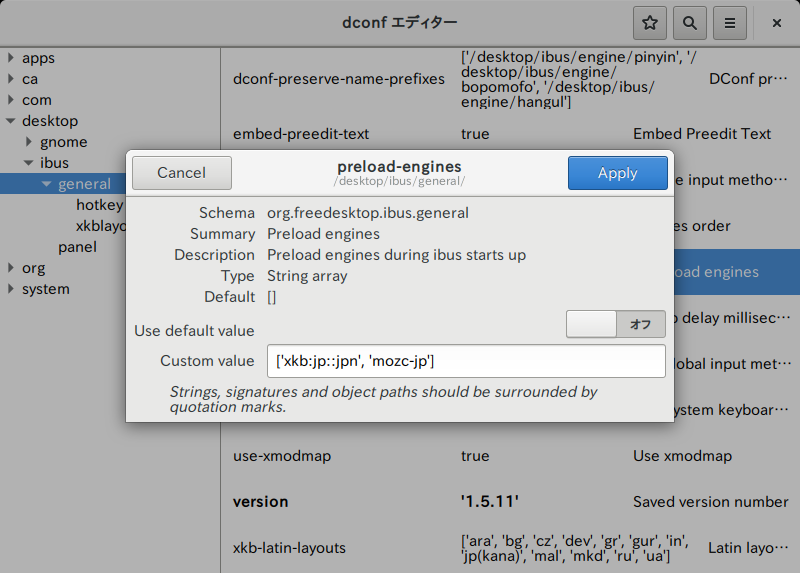This screenshot has width=800, height=573.
Task: Click the Preload engines during ibus description
Action: point(396,255)
